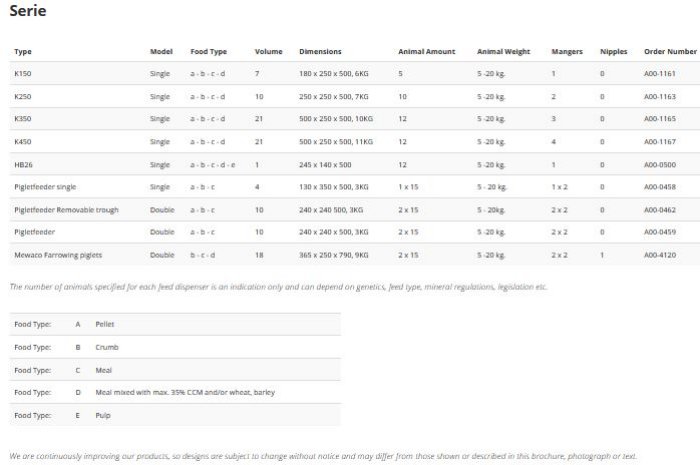Click 'Pellet' in the food type legend
Screen dimensions: 700x465
point(105,325)
